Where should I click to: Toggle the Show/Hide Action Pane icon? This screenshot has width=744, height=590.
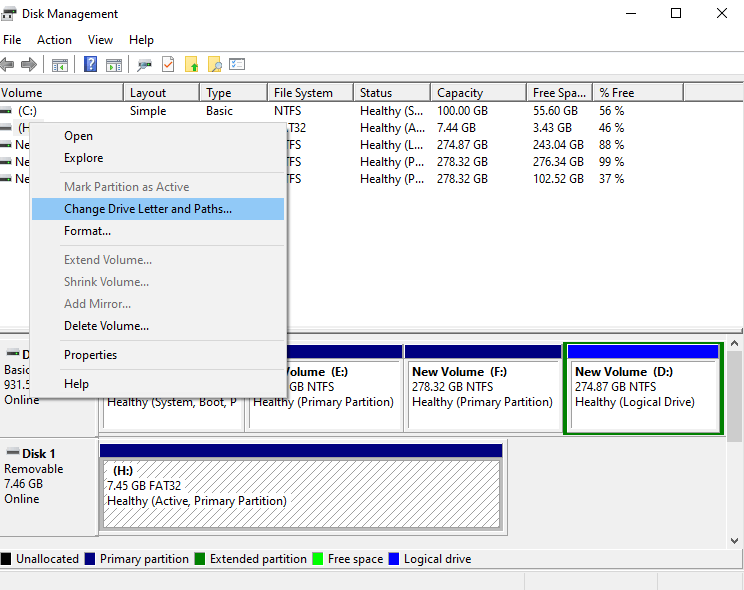114,65
